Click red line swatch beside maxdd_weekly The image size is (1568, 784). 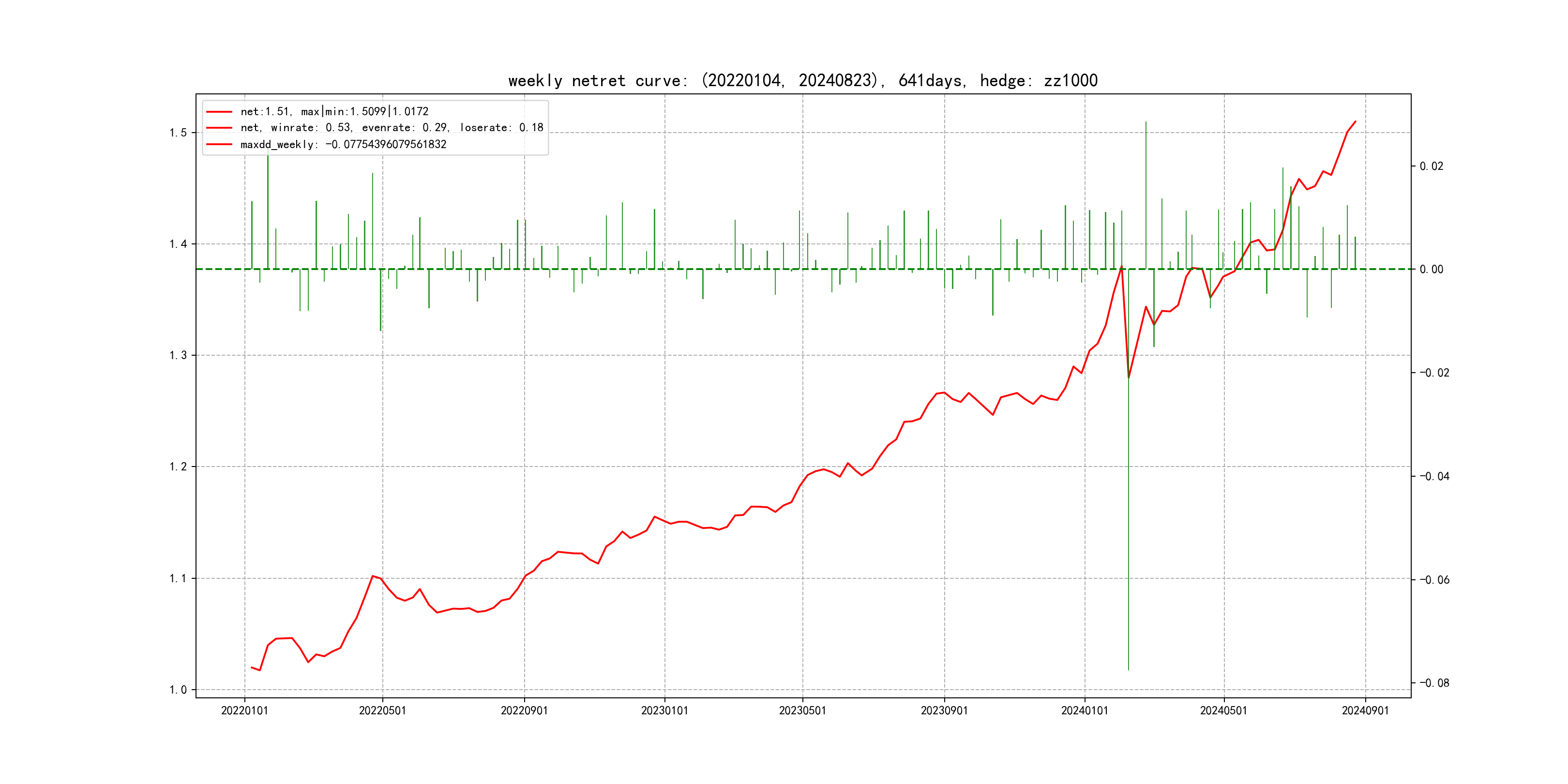click(x=219, y=144)
